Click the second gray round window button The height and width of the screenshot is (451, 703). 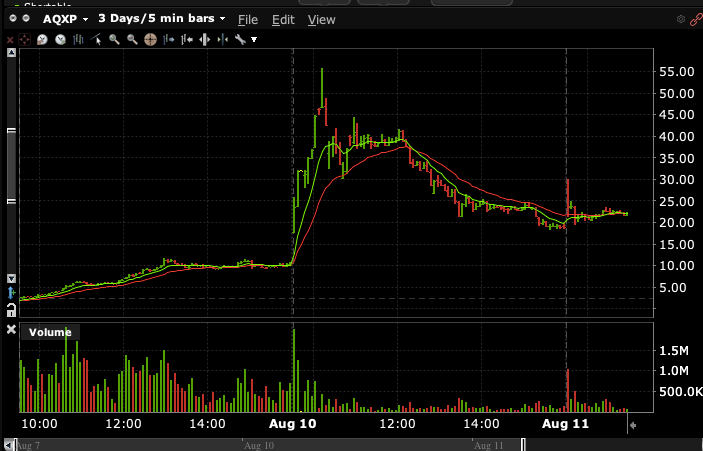[26, 18]
